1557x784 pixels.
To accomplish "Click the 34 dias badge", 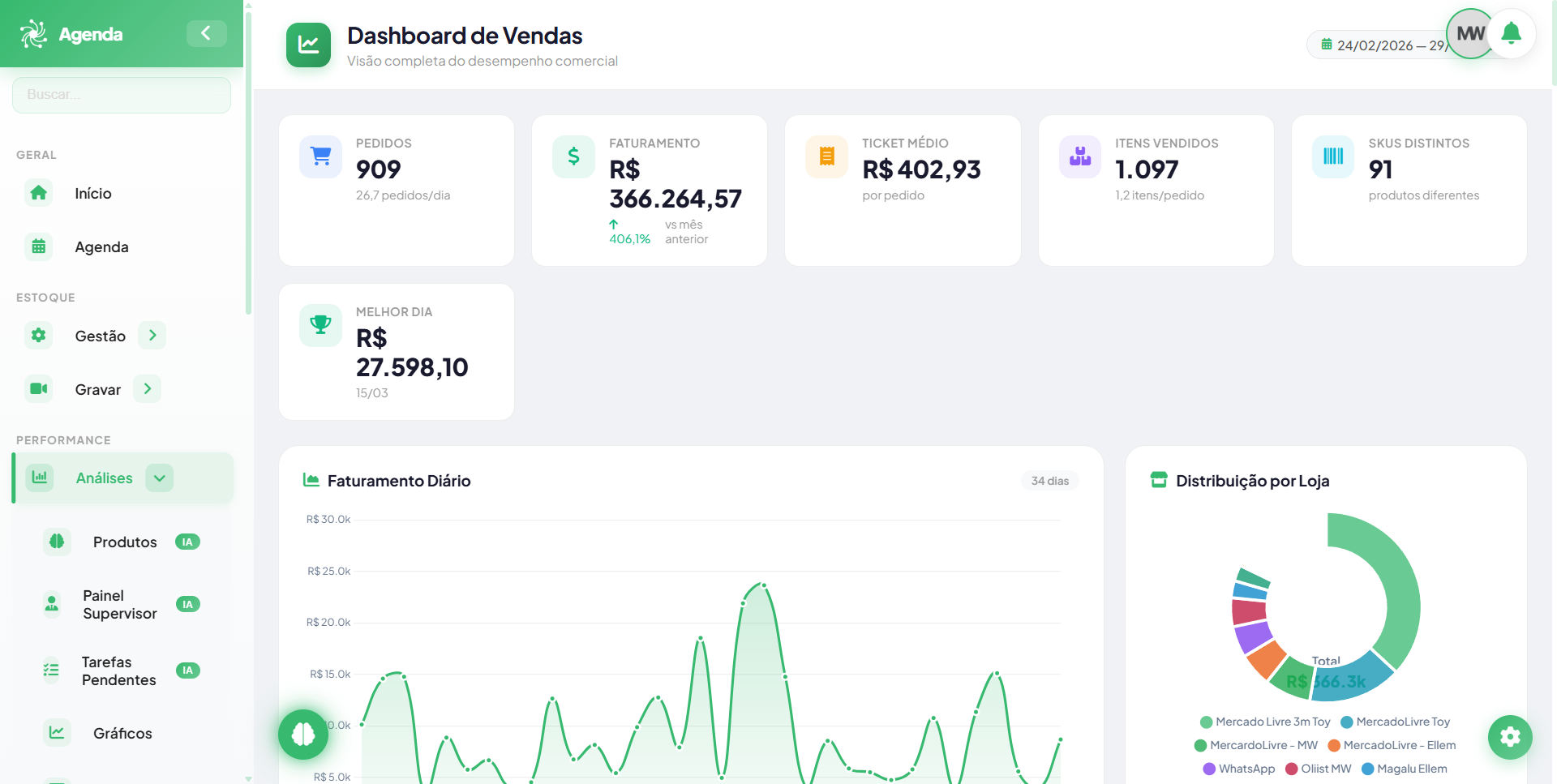I will (1049, 481).
